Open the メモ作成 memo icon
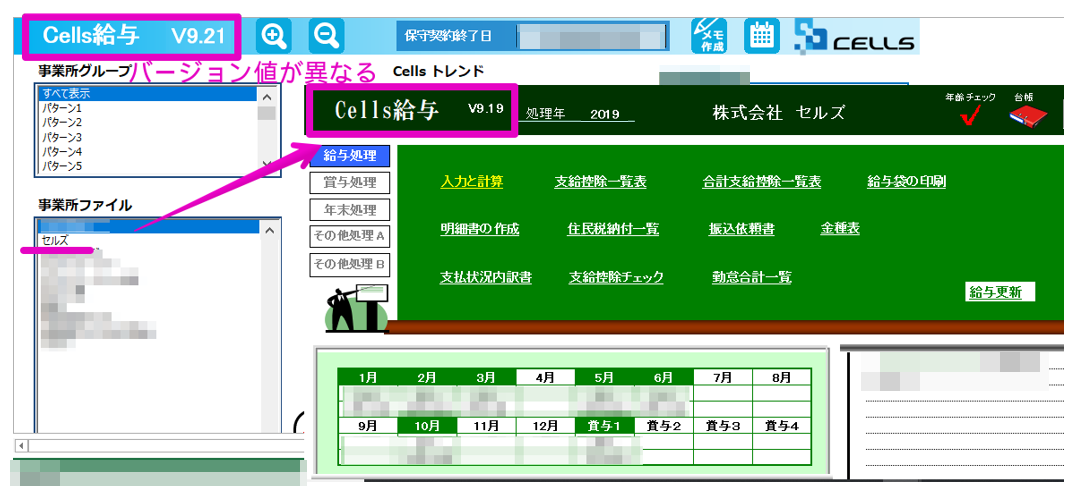Image resolution: width=1076 pixels, height=492 pixels. click(x=709, y=36)
